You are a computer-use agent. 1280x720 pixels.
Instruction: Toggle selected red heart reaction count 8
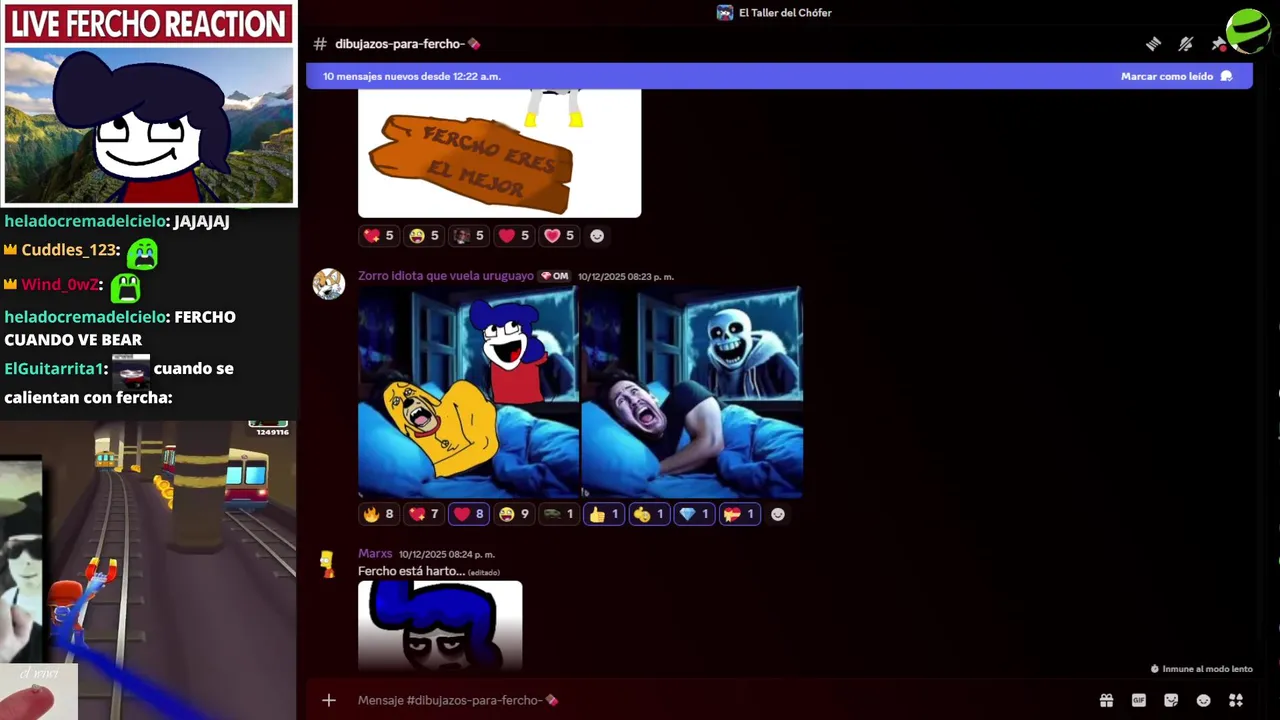(469, 514)
